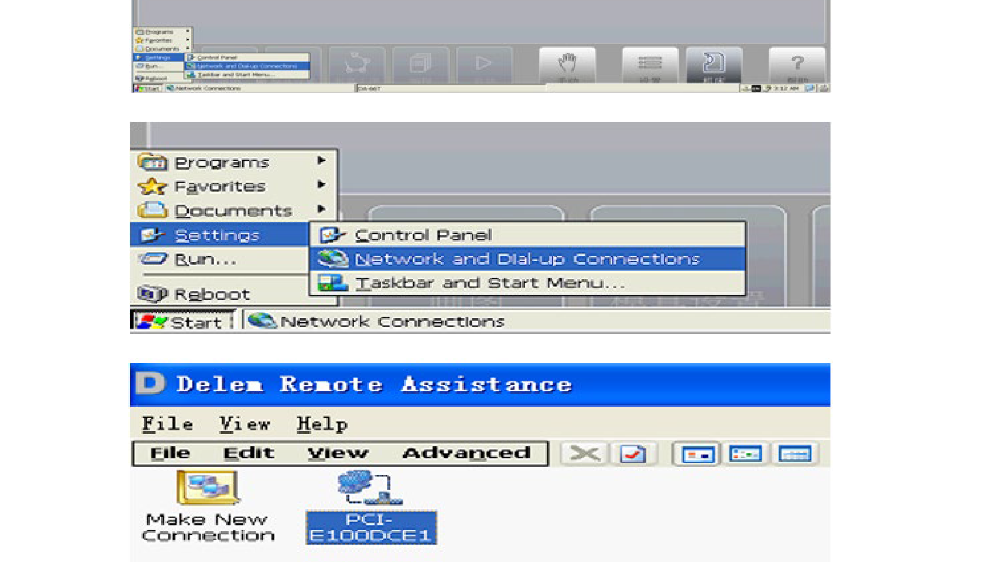Open Control Panel from enlarged Settings submenu
Image resolution: width=1000 pixels, height=562 pixels.
coord(527,235)
